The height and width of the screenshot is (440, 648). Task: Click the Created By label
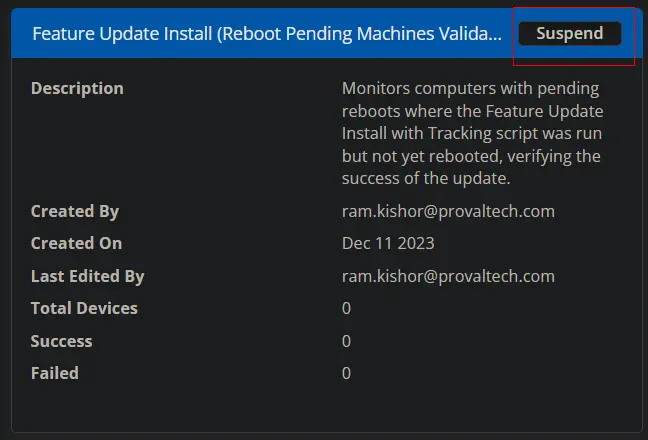(75, 212)
